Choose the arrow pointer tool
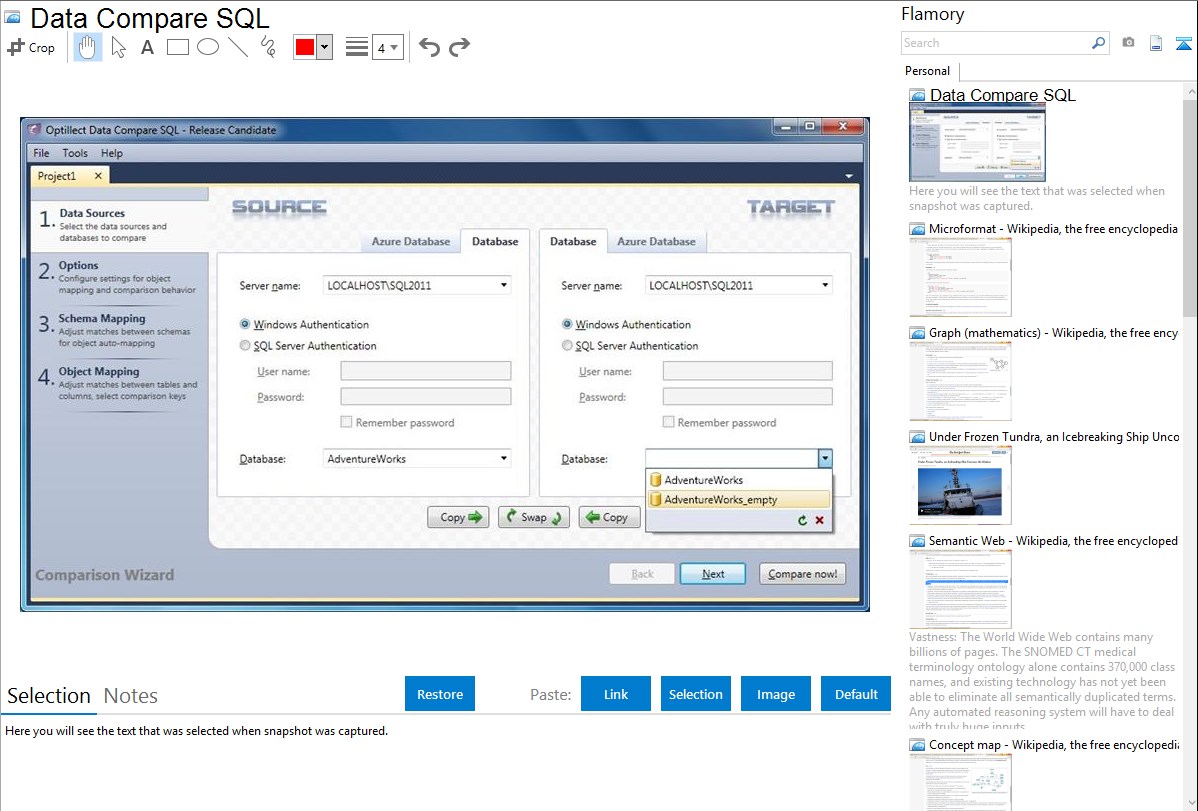The height and width of the screenshot is (811, 1198). [x=118, y=47]
